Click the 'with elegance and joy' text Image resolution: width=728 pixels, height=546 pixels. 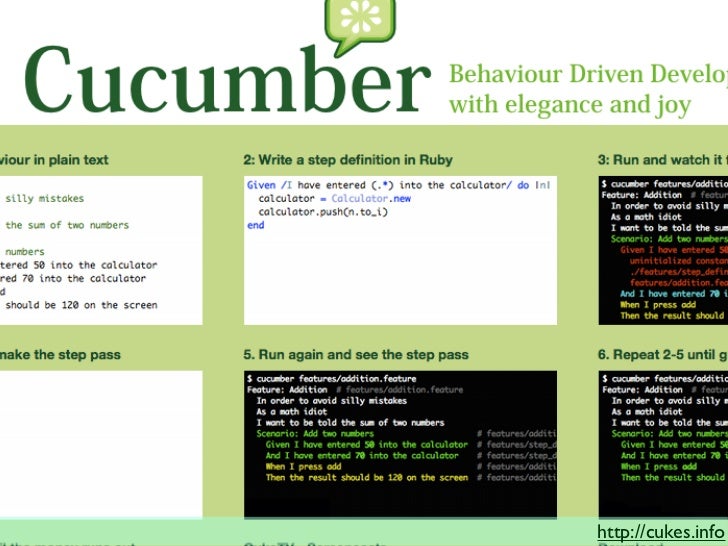(x=570, y=105)
